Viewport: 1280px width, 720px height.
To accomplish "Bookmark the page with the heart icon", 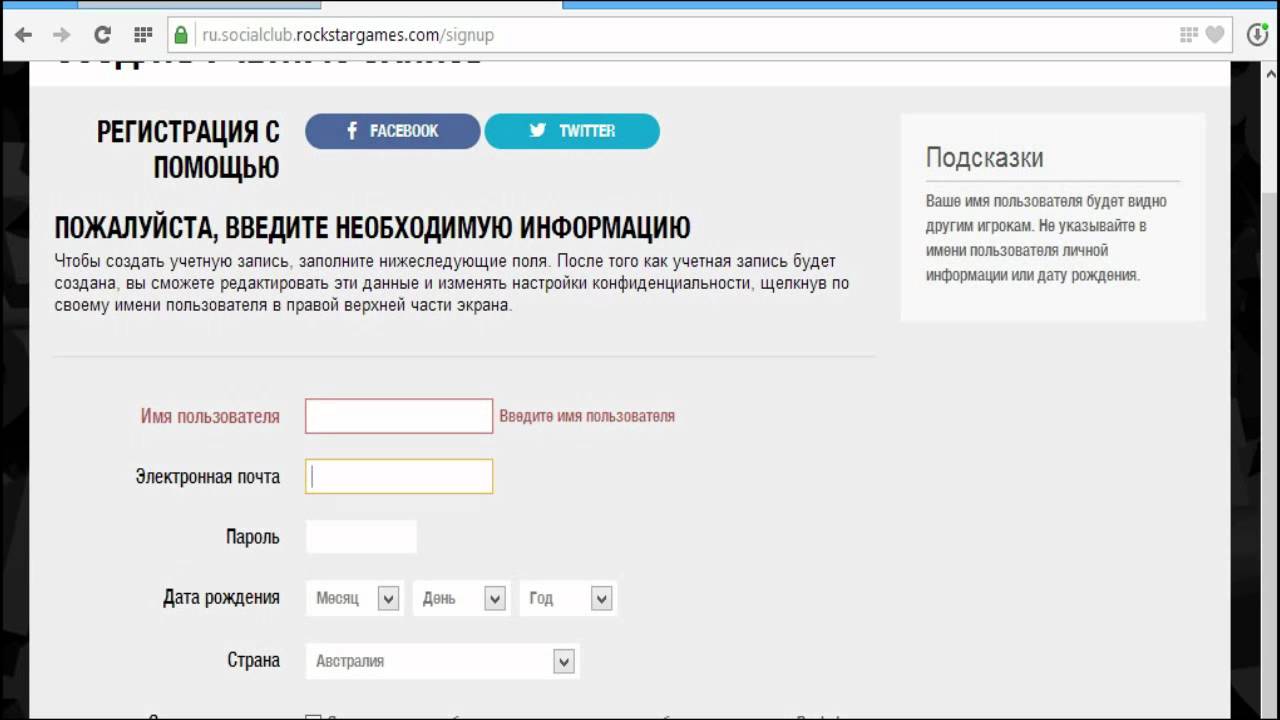I will [1214, 35].
